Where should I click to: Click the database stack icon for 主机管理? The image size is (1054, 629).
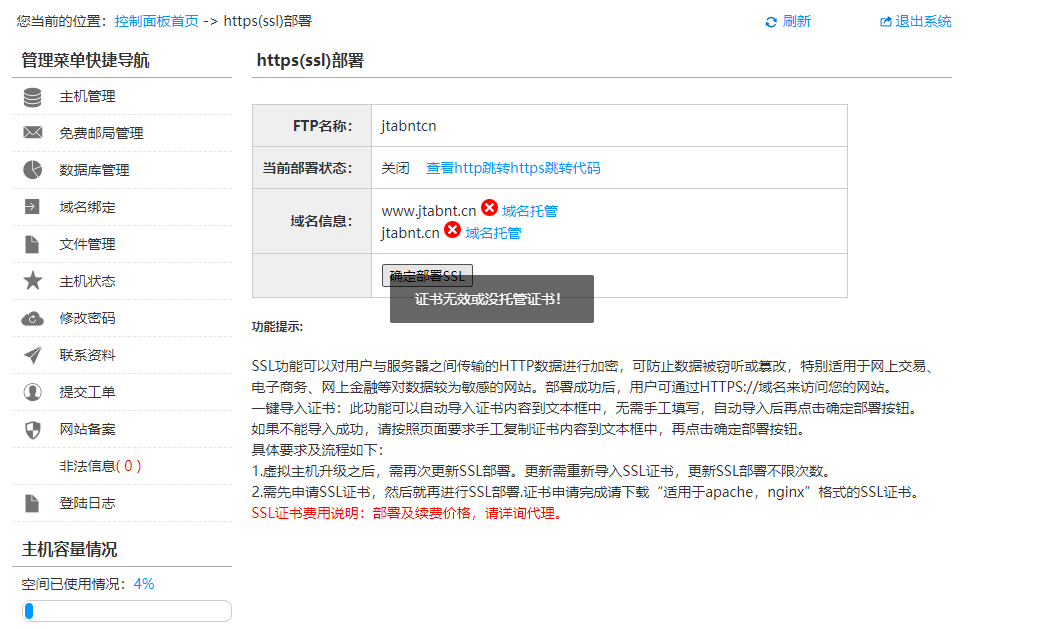33,97
